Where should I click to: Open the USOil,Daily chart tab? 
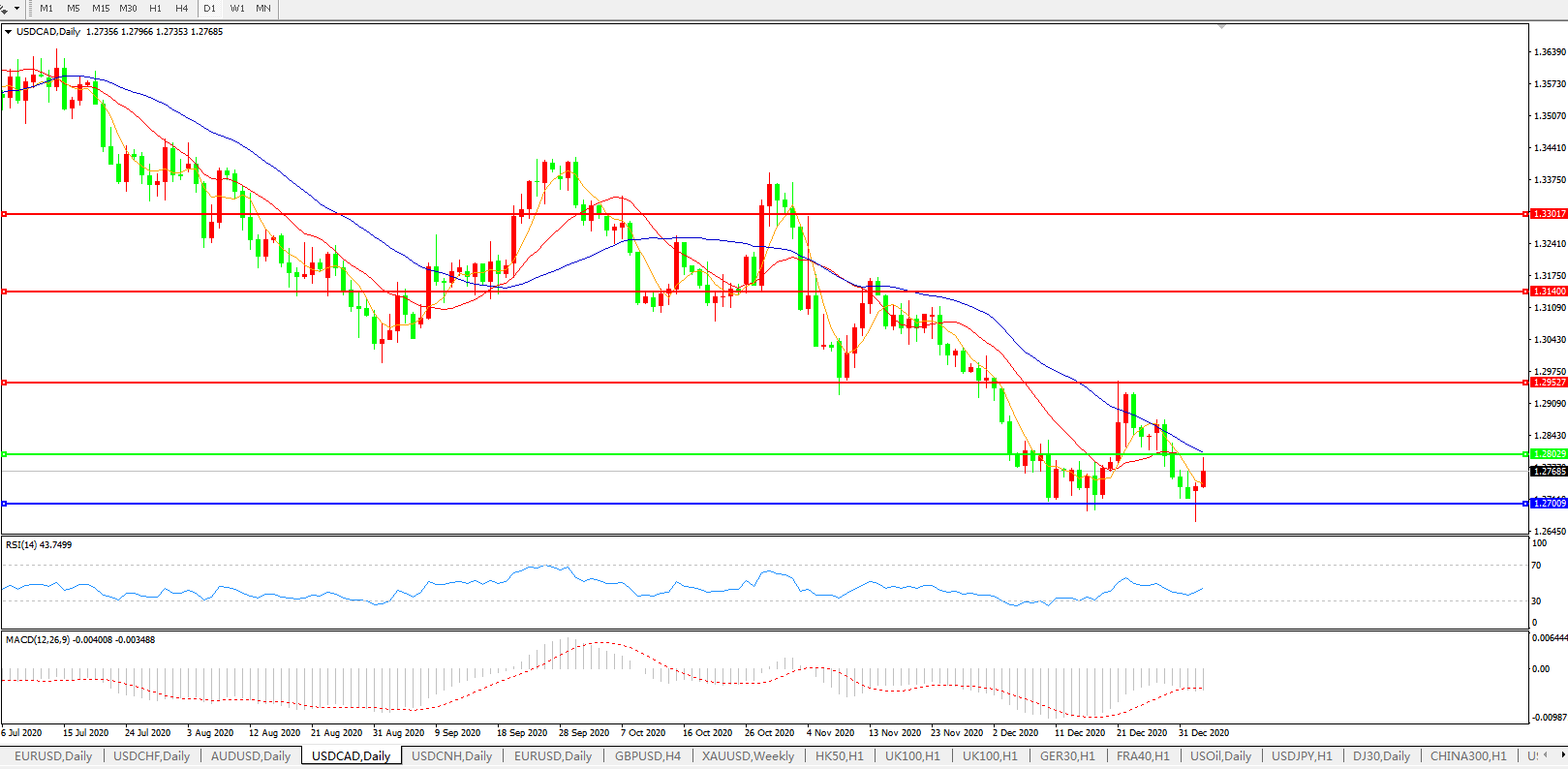point(1220,756)
